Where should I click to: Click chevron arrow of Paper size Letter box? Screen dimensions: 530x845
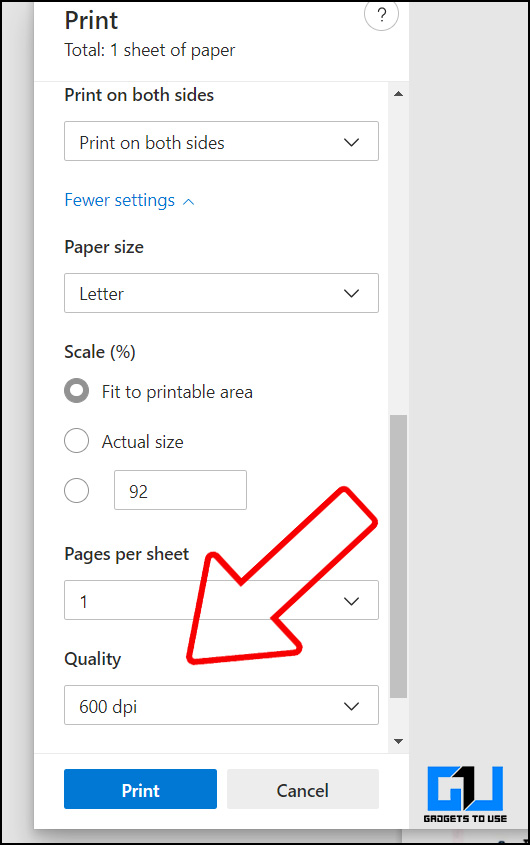pos(352,294)
